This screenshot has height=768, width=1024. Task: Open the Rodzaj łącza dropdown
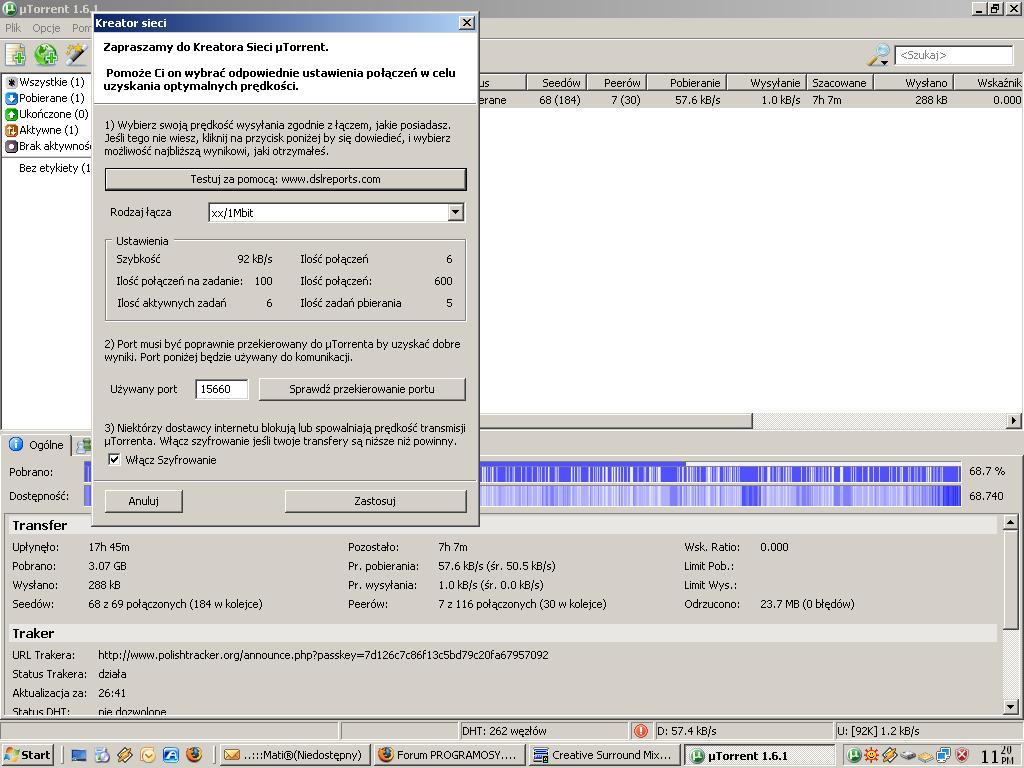coord(456,212)
